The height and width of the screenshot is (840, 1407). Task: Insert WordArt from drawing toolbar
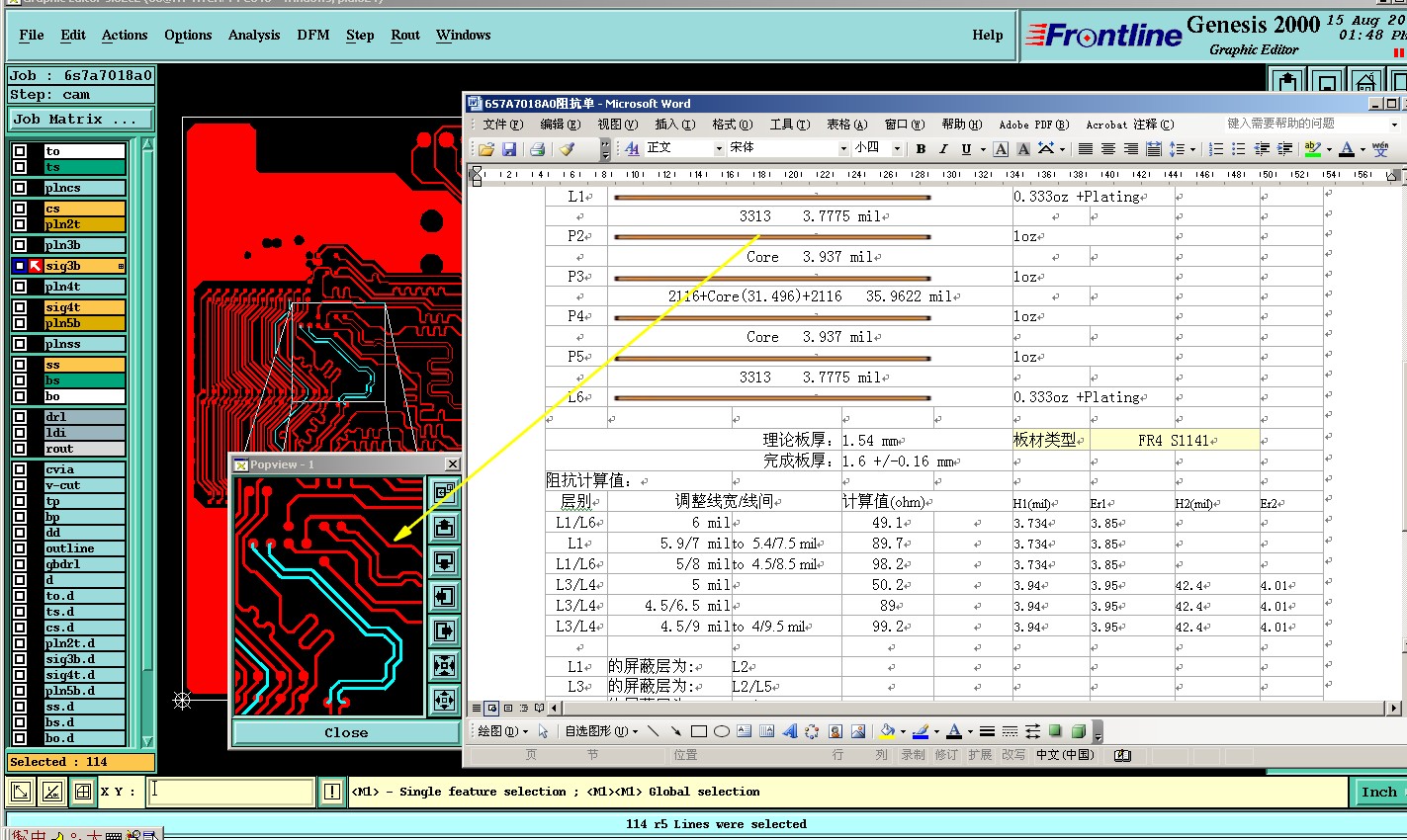(789, 731)
